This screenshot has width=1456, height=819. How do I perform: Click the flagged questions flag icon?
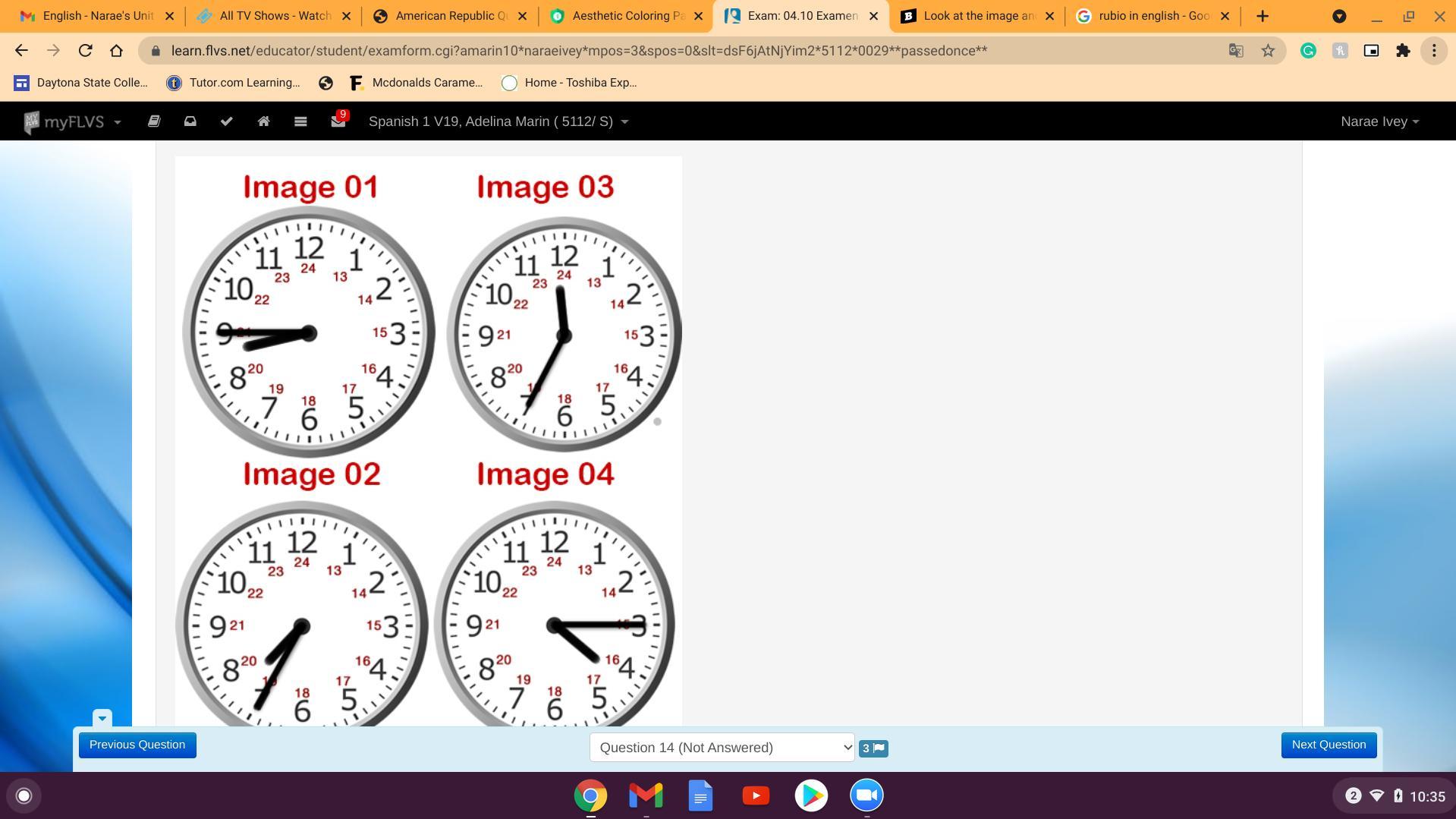873,748
